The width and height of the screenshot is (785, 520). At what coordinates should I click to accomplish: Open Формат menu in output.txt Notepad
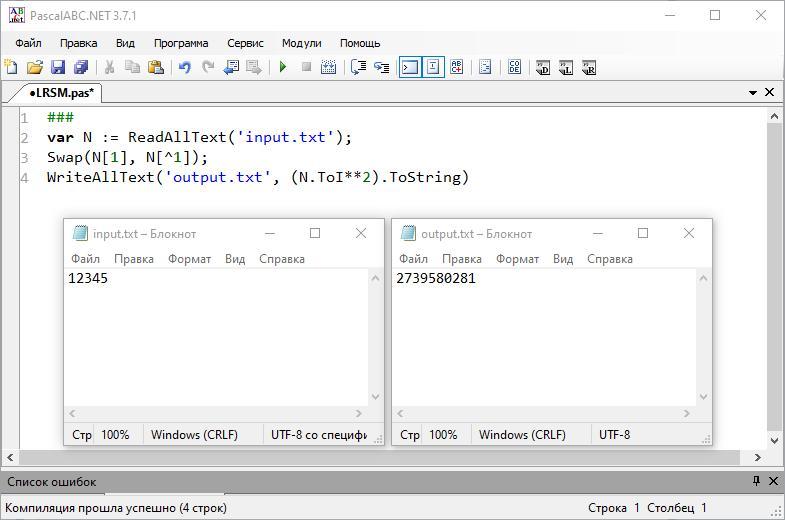click(x=517, y=259)
